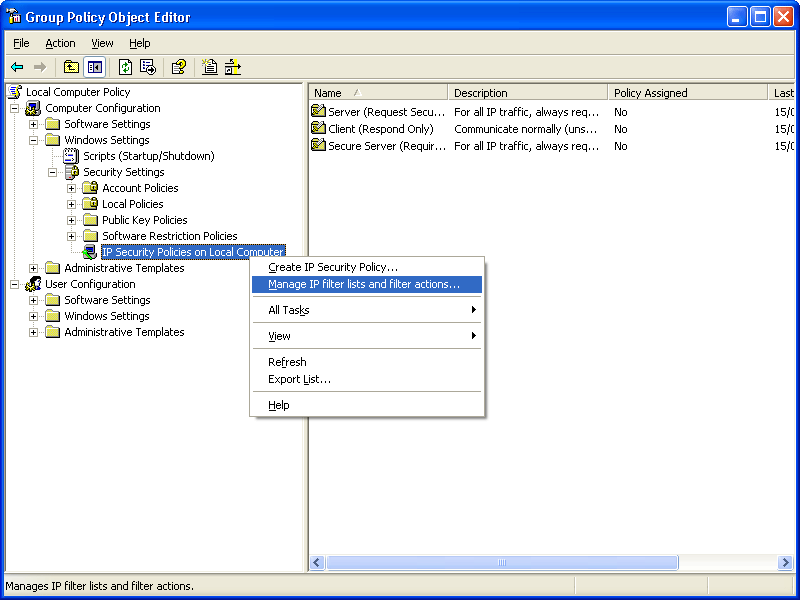Select Software Settings label under User Configuration

click(107, 300)
